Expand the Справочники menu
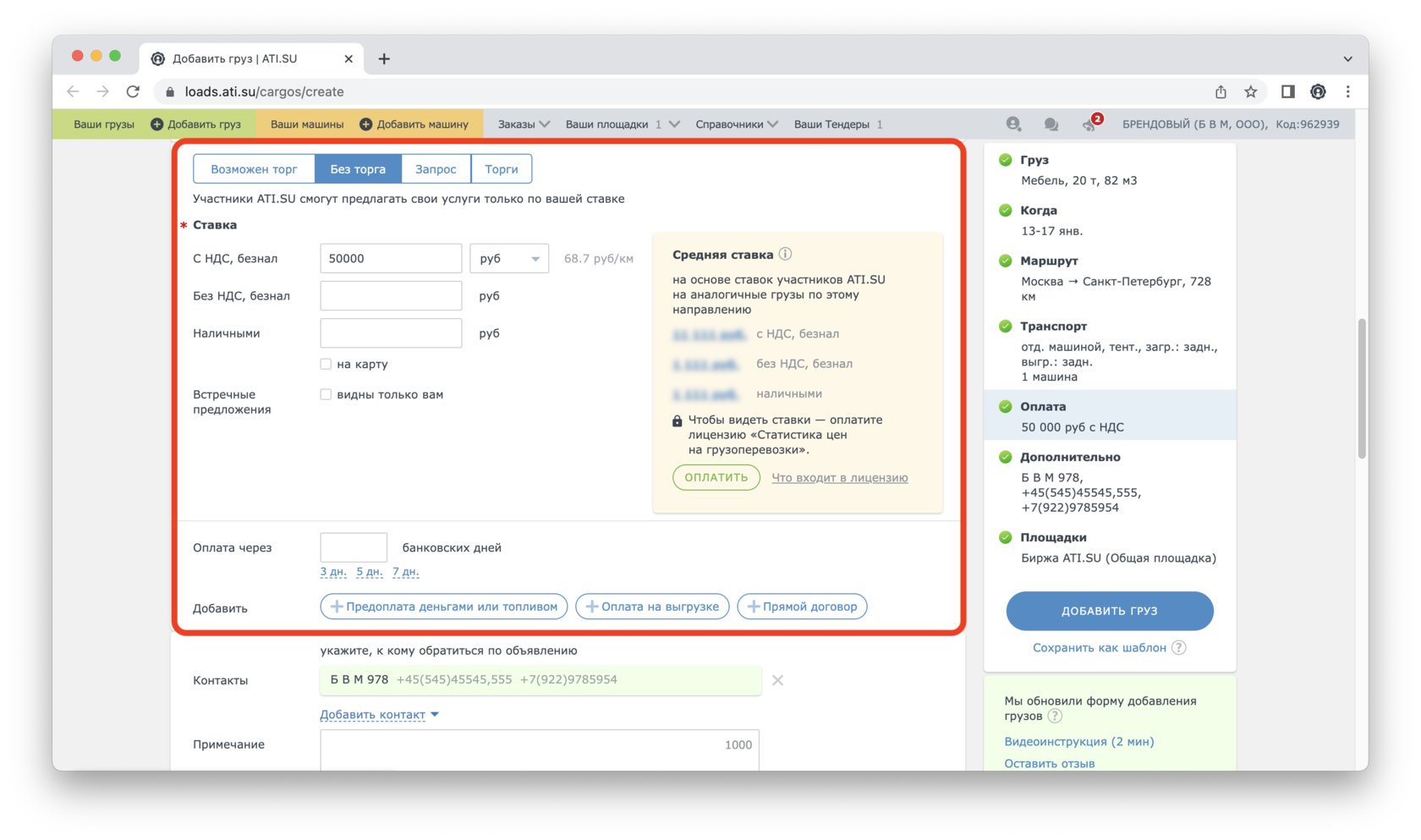Image resolution: width=1421 pixels, height=840 pixels. [x=736, y=124]
